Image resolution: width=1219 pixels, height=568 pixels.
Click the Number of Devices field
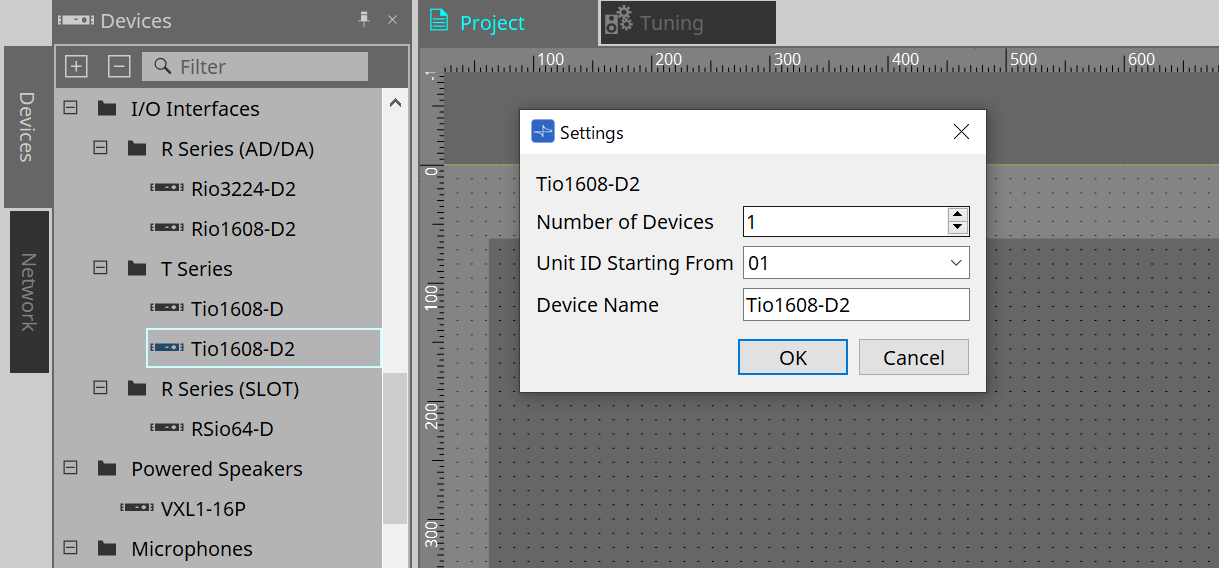[845, 222]
